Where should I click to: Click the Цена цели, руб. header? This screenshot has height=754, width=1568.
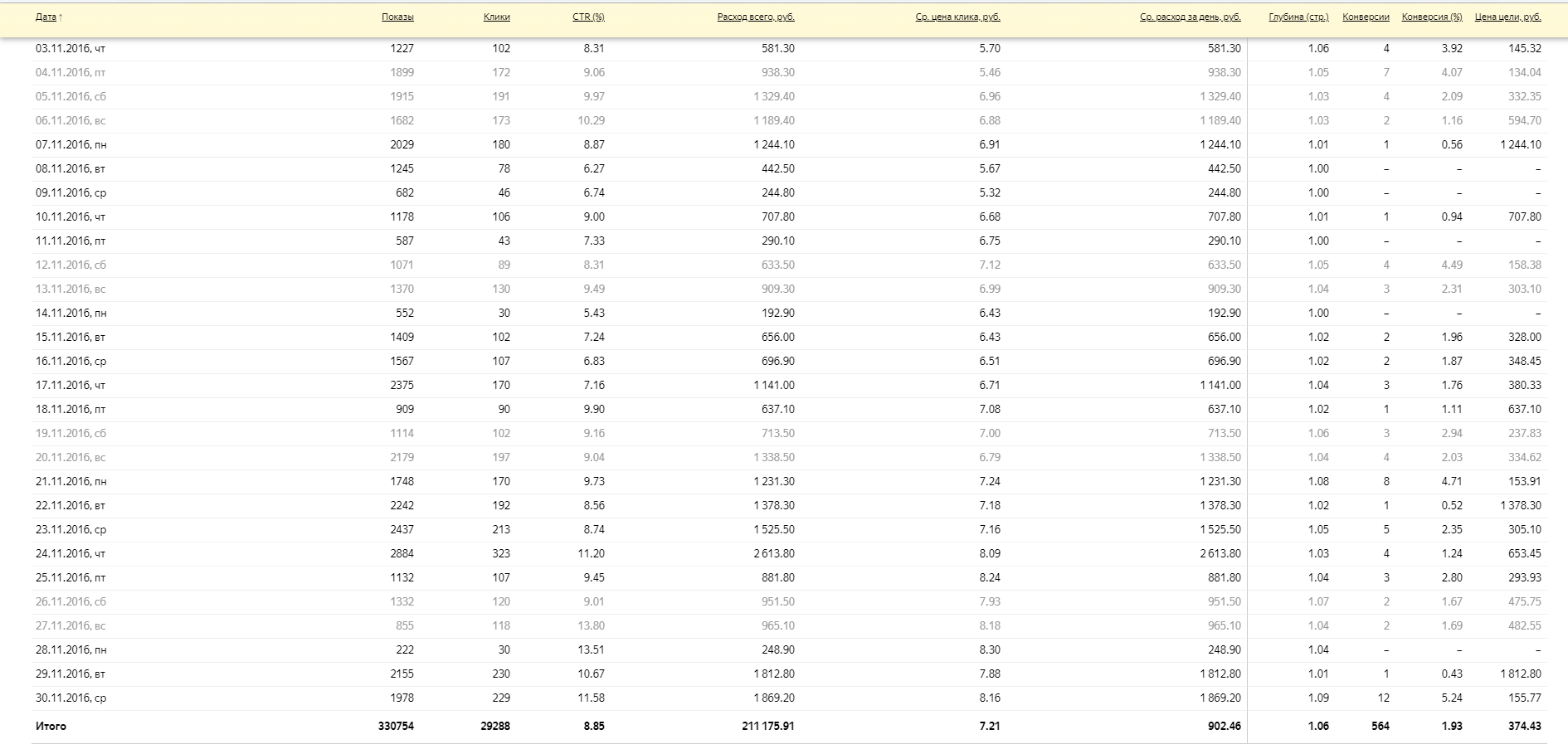coord(1507,17)
